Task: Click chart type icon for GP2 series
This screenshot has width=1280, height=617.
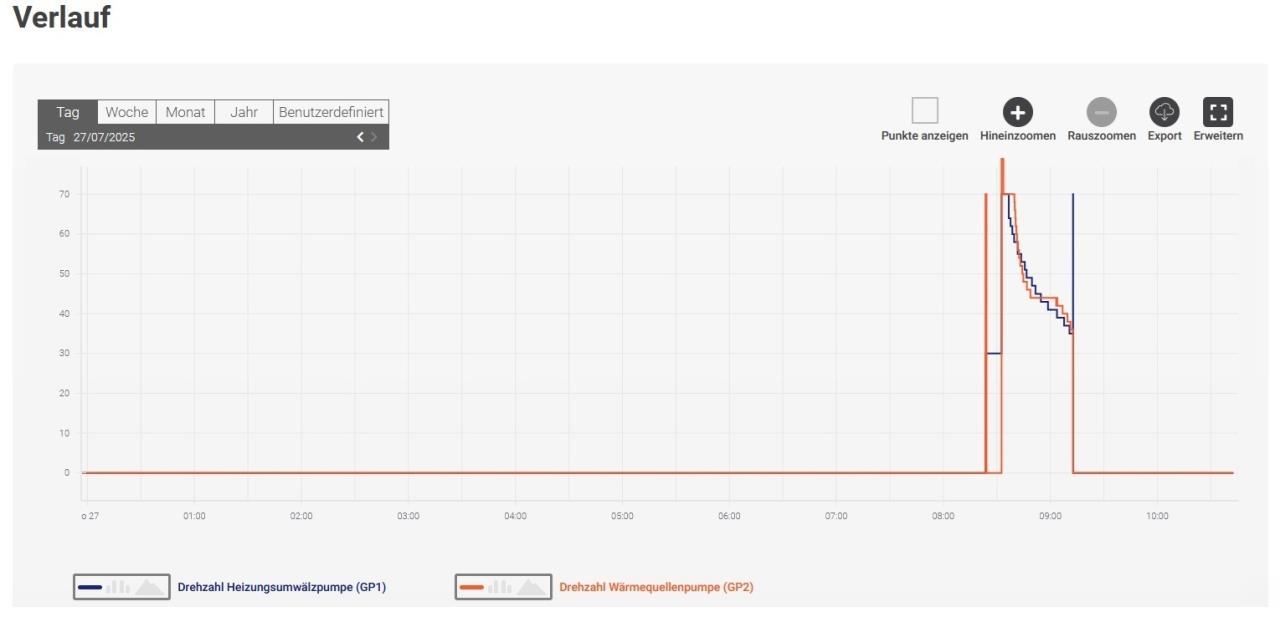Action: [503, 587]
